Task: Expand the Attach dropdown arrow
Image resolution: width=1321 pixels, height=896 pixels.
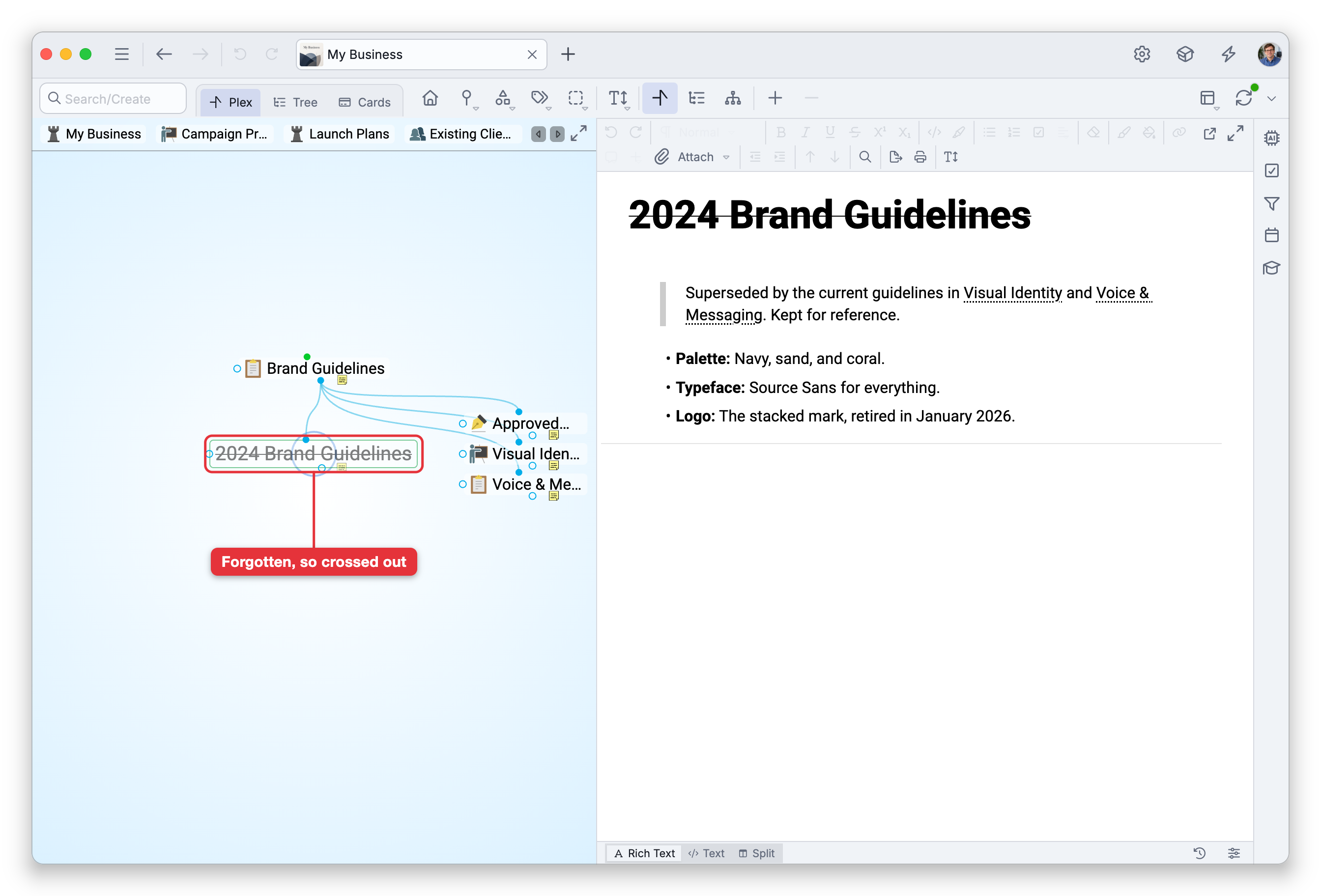Action: 726,157
